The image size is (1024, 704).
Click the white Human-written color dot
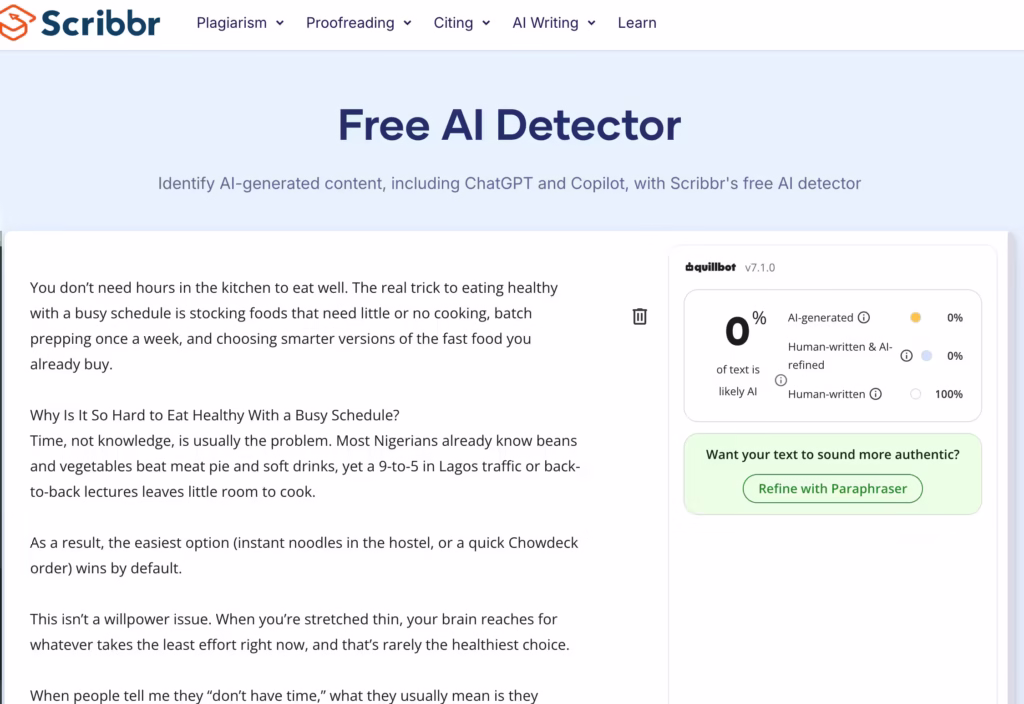click(x=916, y=394)
